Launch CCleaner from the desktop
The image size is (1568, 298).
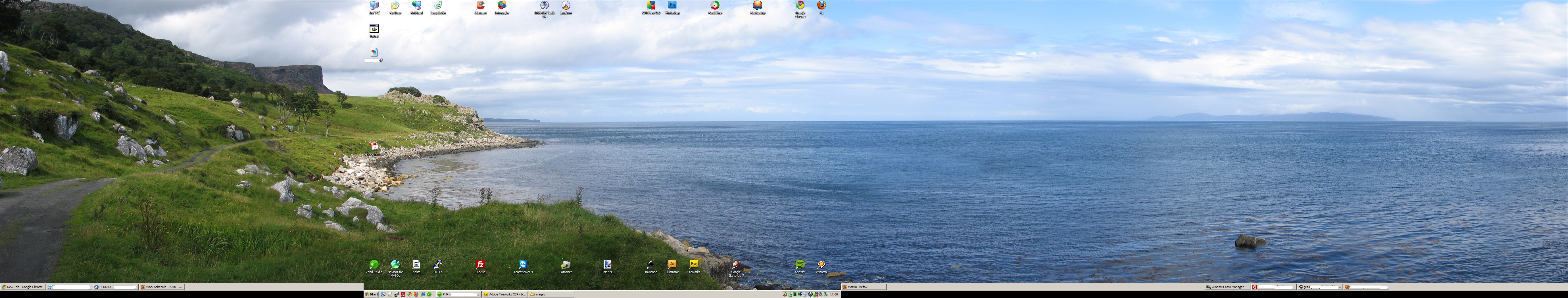(480, 7)
